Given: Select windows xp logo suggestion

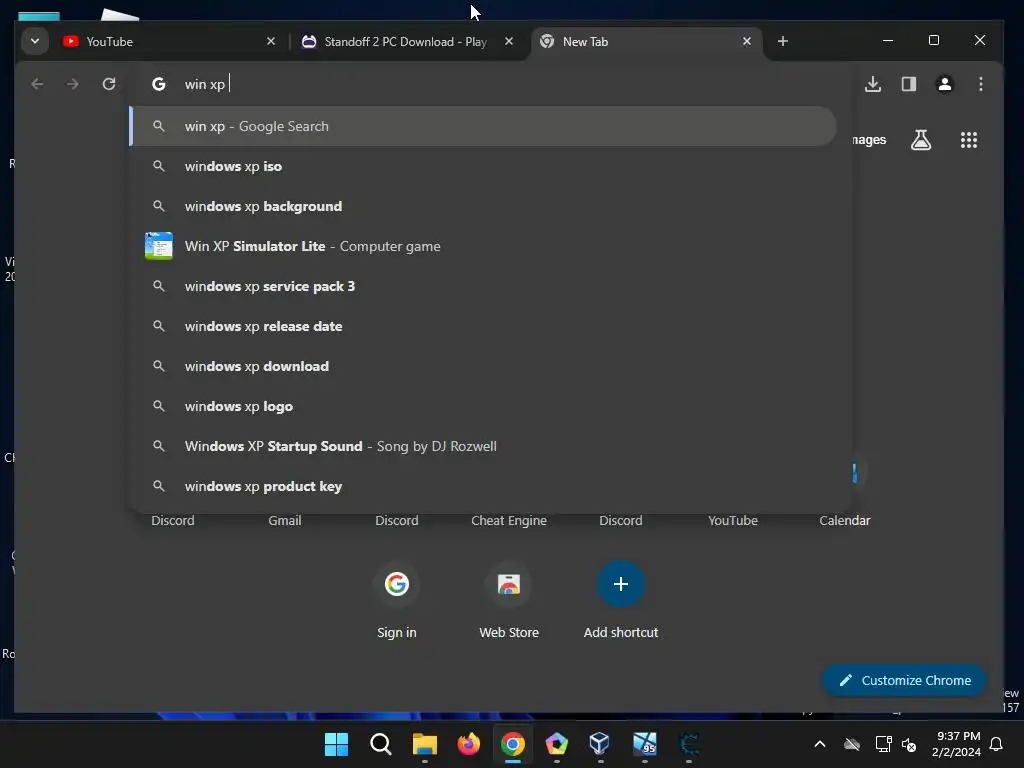Looking at the screenshot, I should coord(483,406).
